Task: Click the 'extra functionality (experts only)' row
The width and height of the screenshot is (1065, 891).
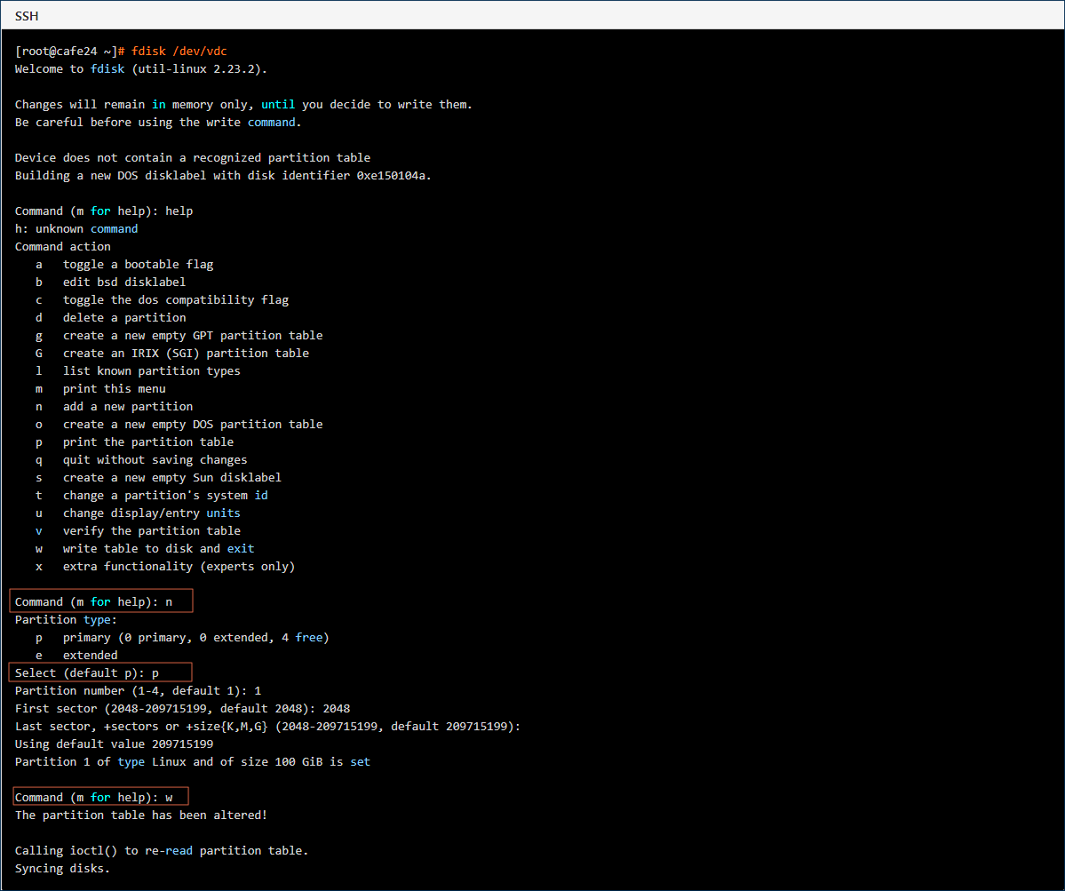Action: point(165,566)
